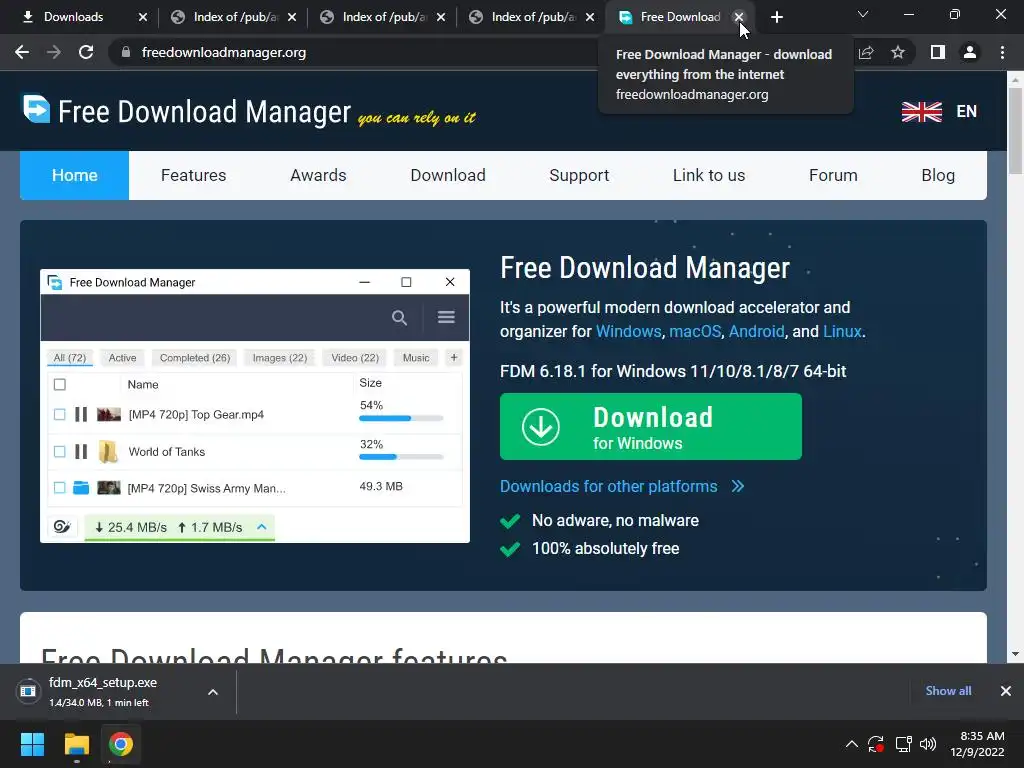
Task: Click the fdm_x64_setup.exe file icon
Action: click(x=28, y=691)
